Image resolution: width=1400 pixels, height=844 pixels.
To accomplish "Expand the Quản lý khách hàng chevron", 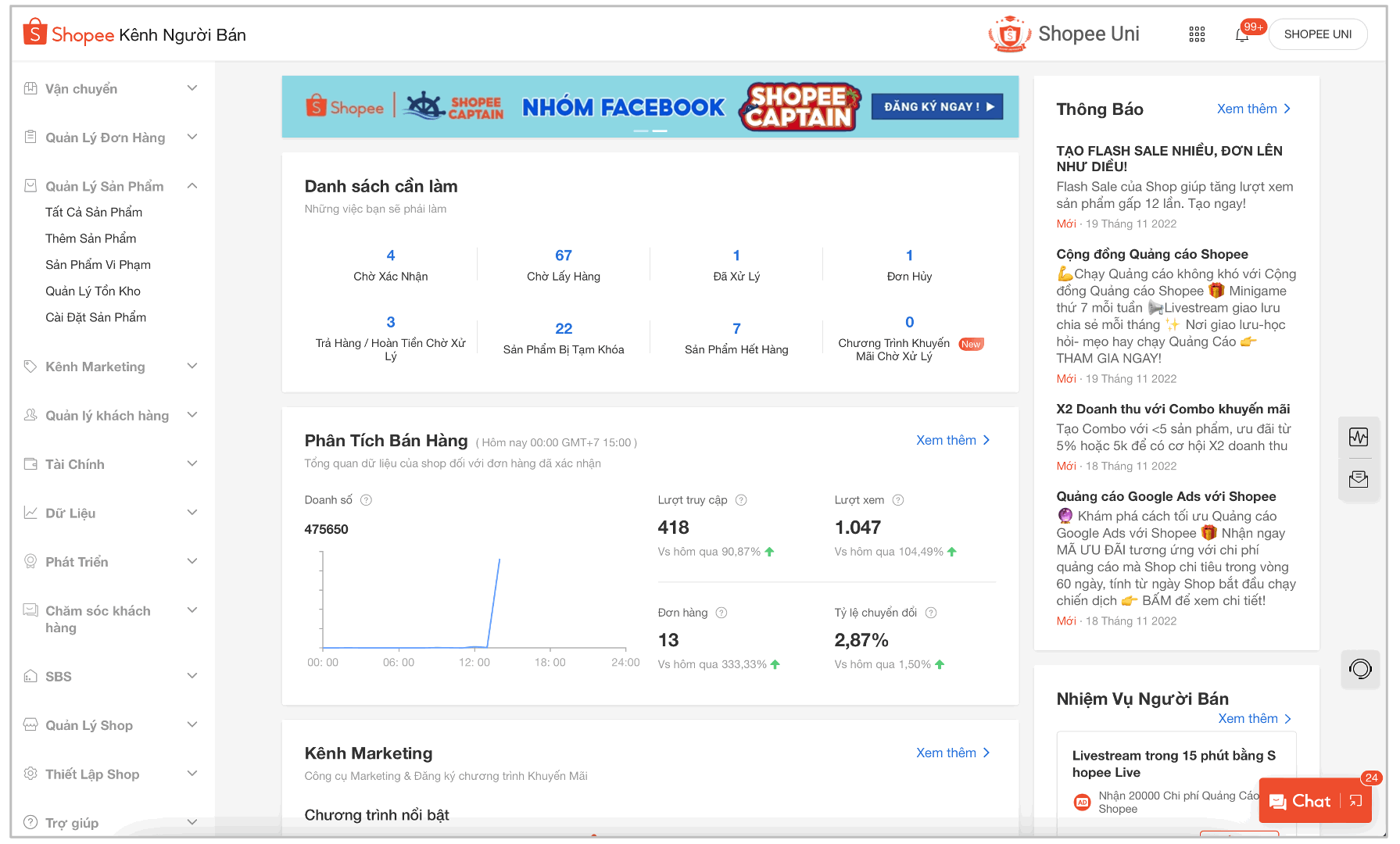I will (192, 415).
